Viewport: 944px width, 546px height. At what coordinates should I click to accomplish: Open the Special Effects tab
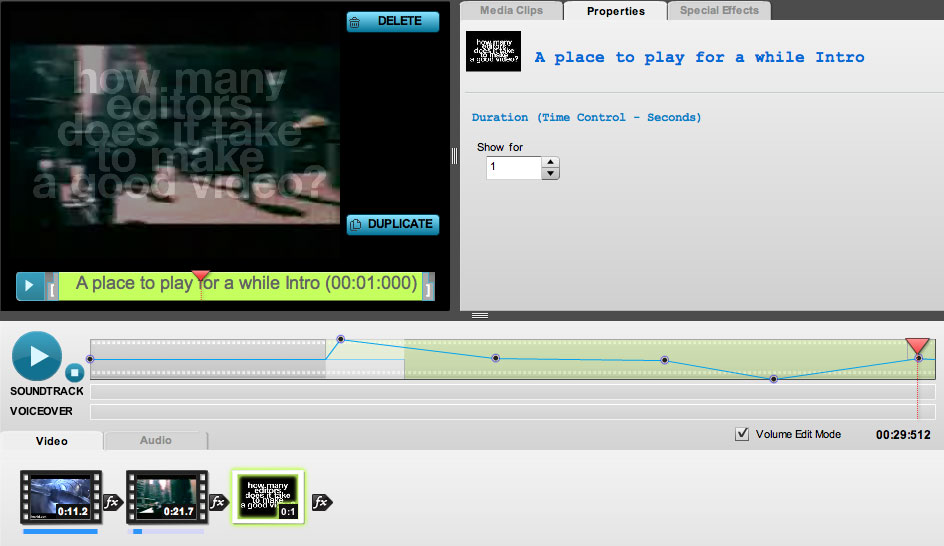[x=719, y=11]
